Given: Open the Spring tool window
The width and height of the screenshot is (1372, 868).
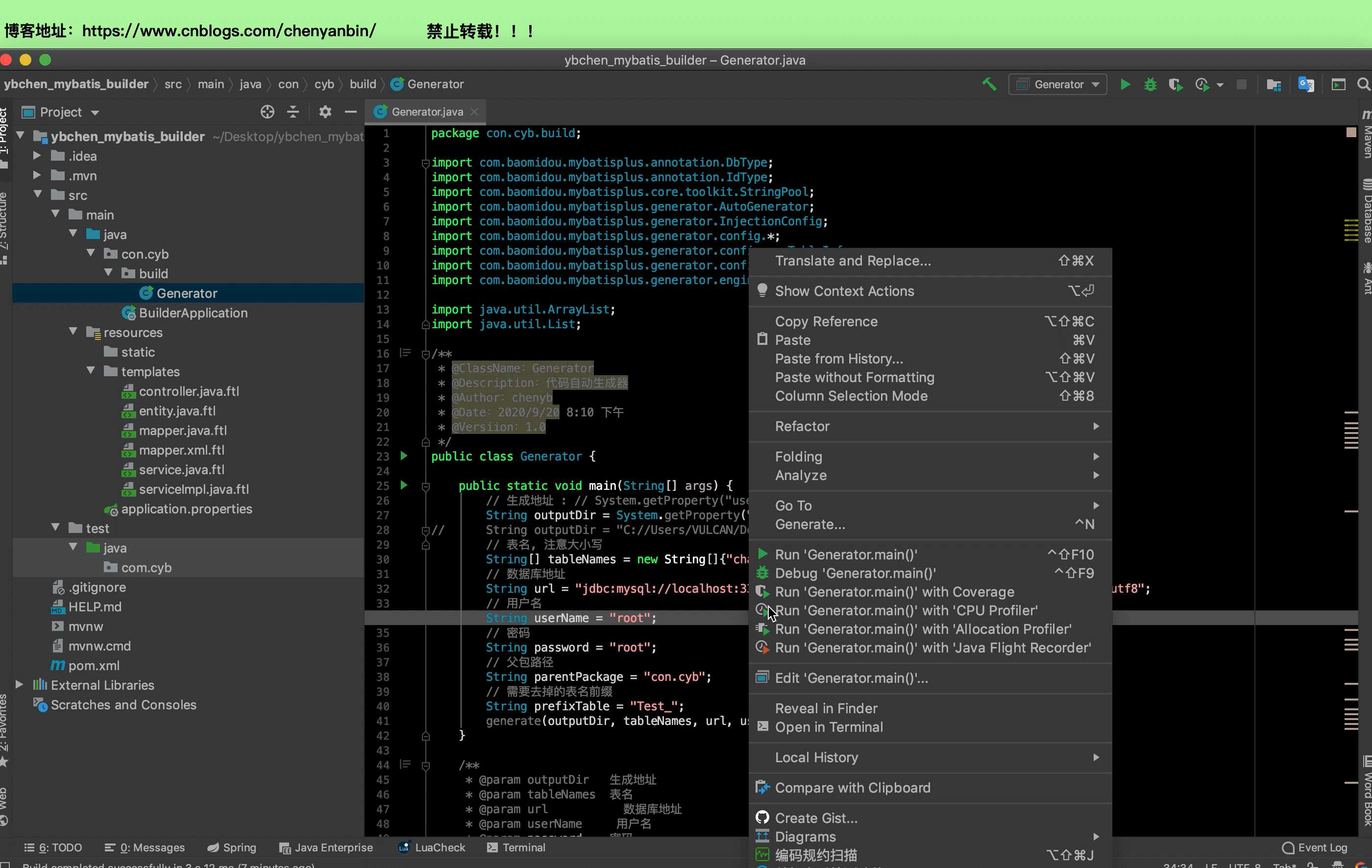Looking at the screenshot, I should pos(231,847).
